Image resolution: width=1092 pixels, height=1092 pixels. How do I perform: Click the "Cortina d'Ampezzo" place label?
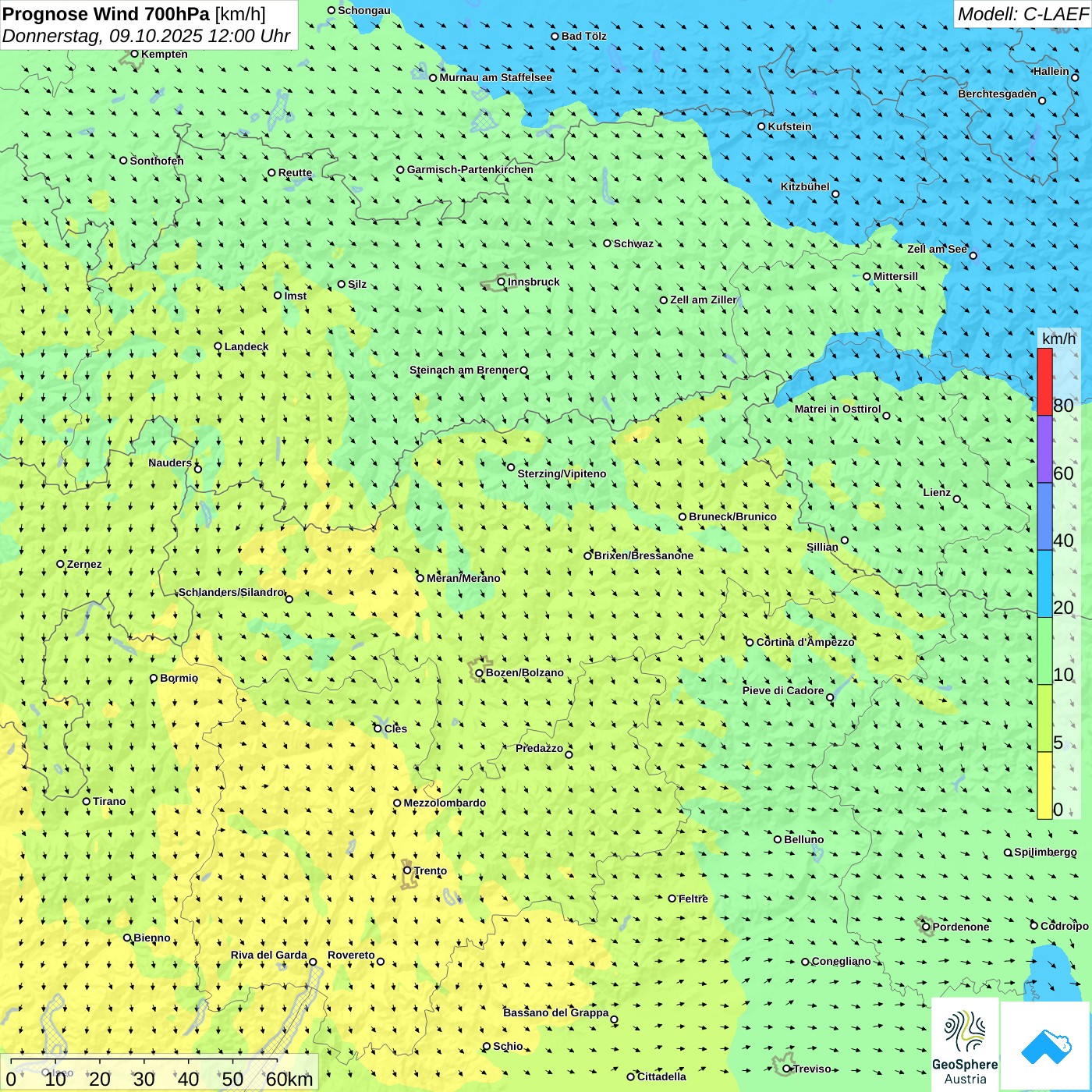click(805, 643)
